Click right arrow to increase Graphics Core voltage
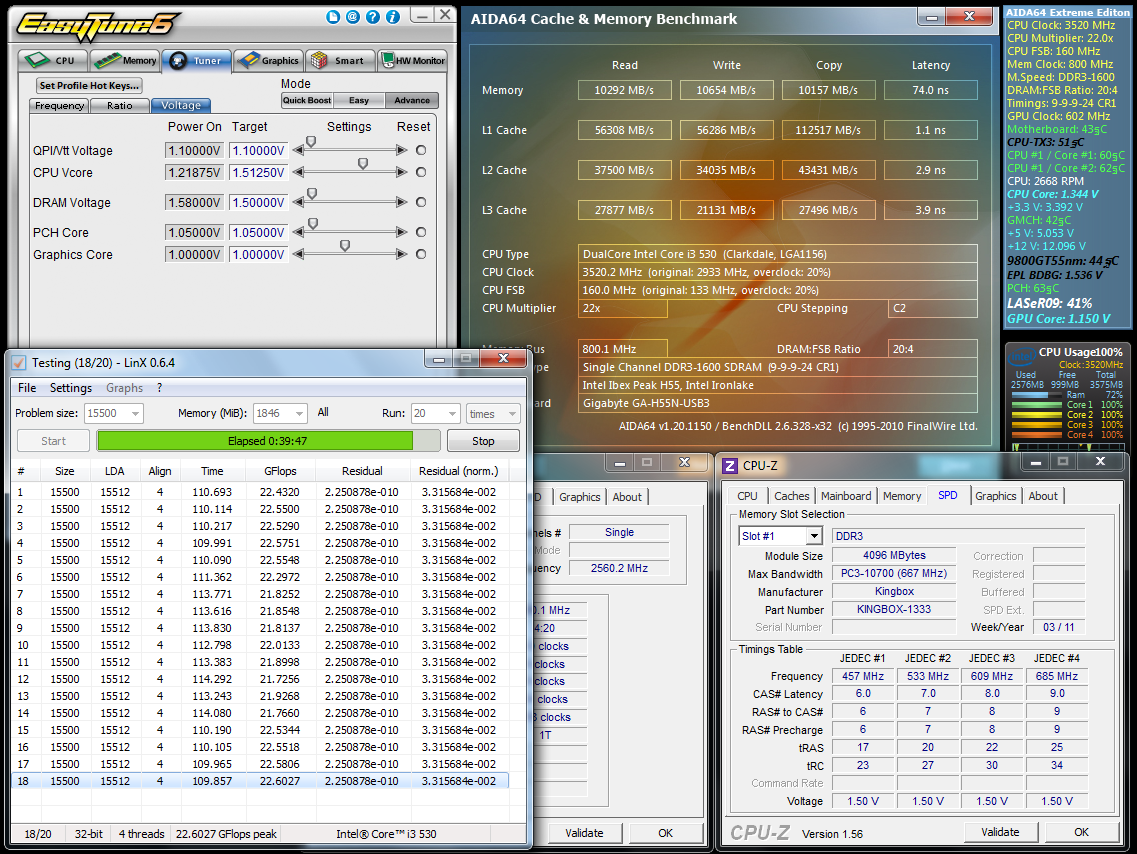The width and height of the screenshot is (1137, 854). point(402,255)
